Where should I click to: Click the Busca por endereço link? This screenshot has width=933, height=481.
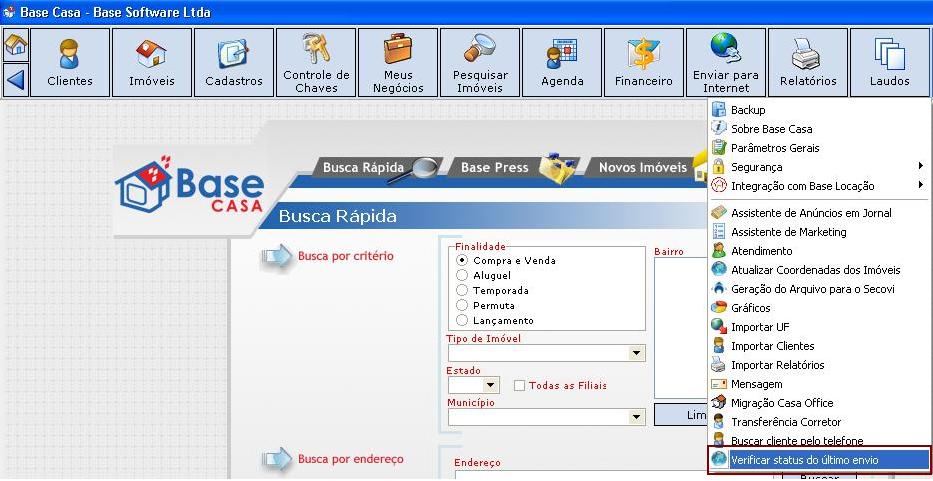point(350,459)
